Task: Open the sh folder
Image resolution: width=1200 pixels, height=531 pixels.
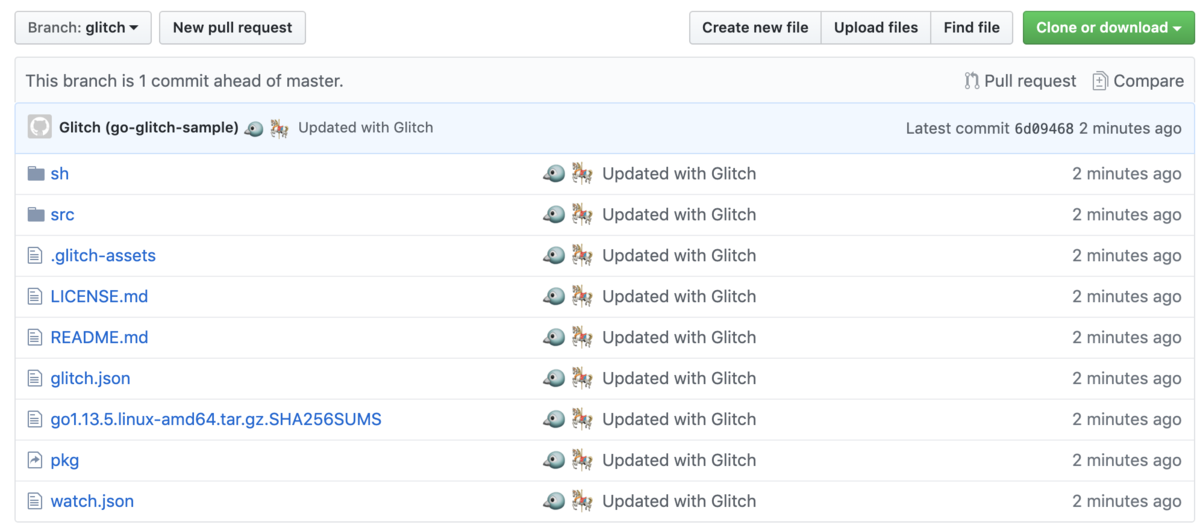Action: [x=60, y=173]
